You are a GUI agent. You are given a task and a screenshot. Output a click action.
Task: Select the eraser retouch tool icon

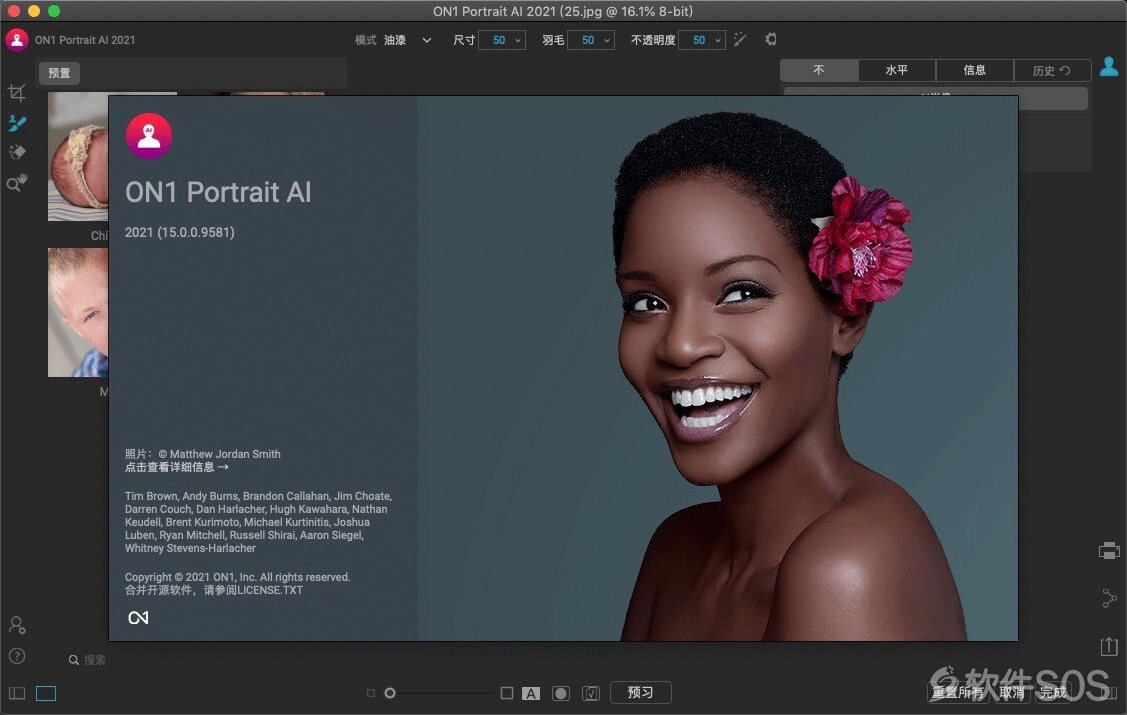[17, 152]
